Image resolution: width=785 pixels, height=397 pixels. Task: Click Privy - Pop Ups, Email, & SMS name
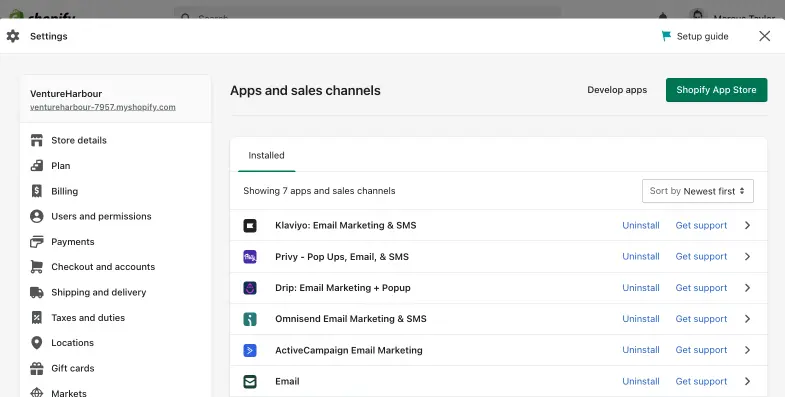coord(342,257)
